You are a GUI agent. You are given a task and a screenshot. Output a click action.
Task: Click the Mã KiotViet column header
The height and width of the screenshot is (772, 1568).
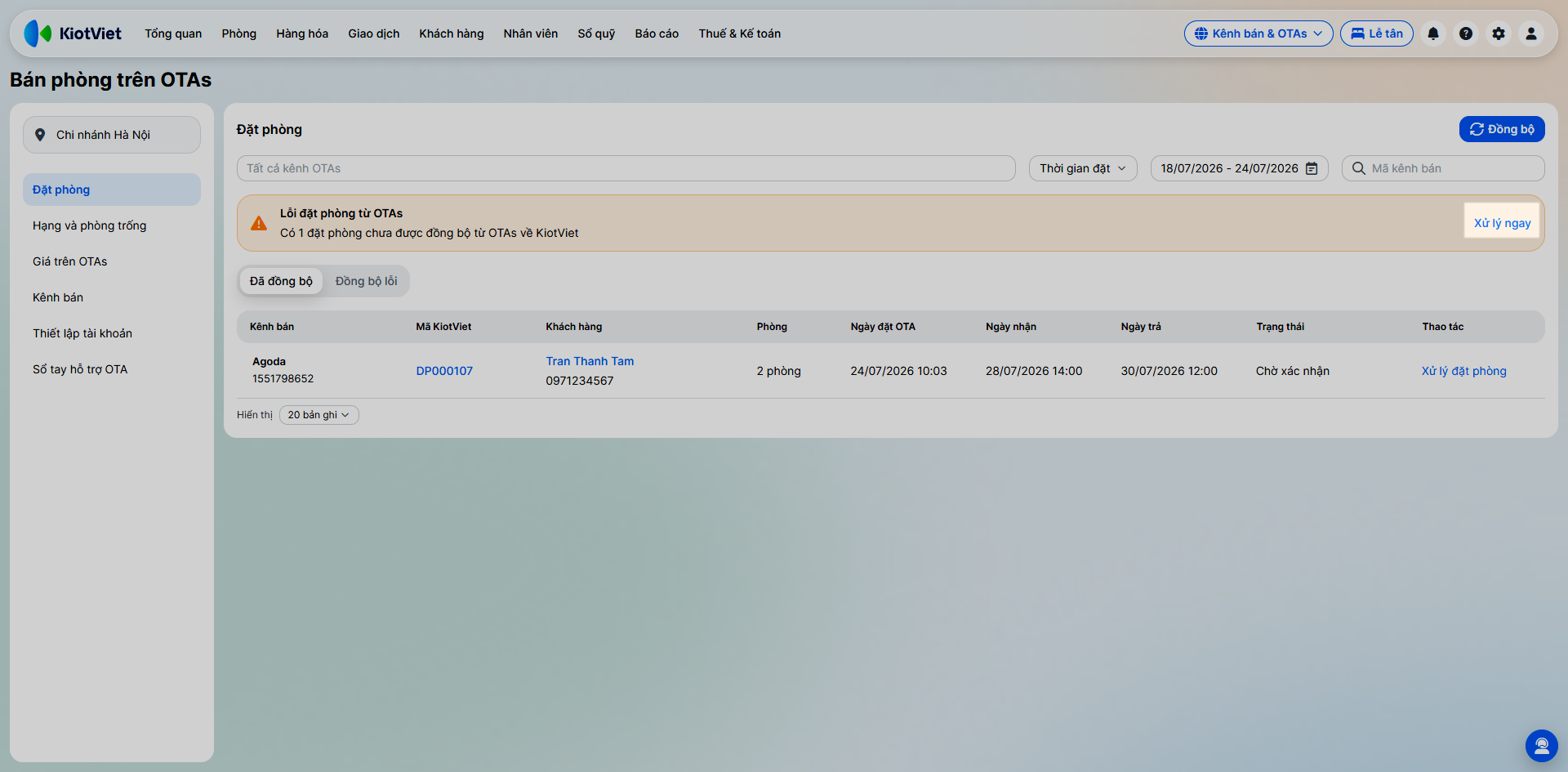pyautogui.click(x=443, y=327)
